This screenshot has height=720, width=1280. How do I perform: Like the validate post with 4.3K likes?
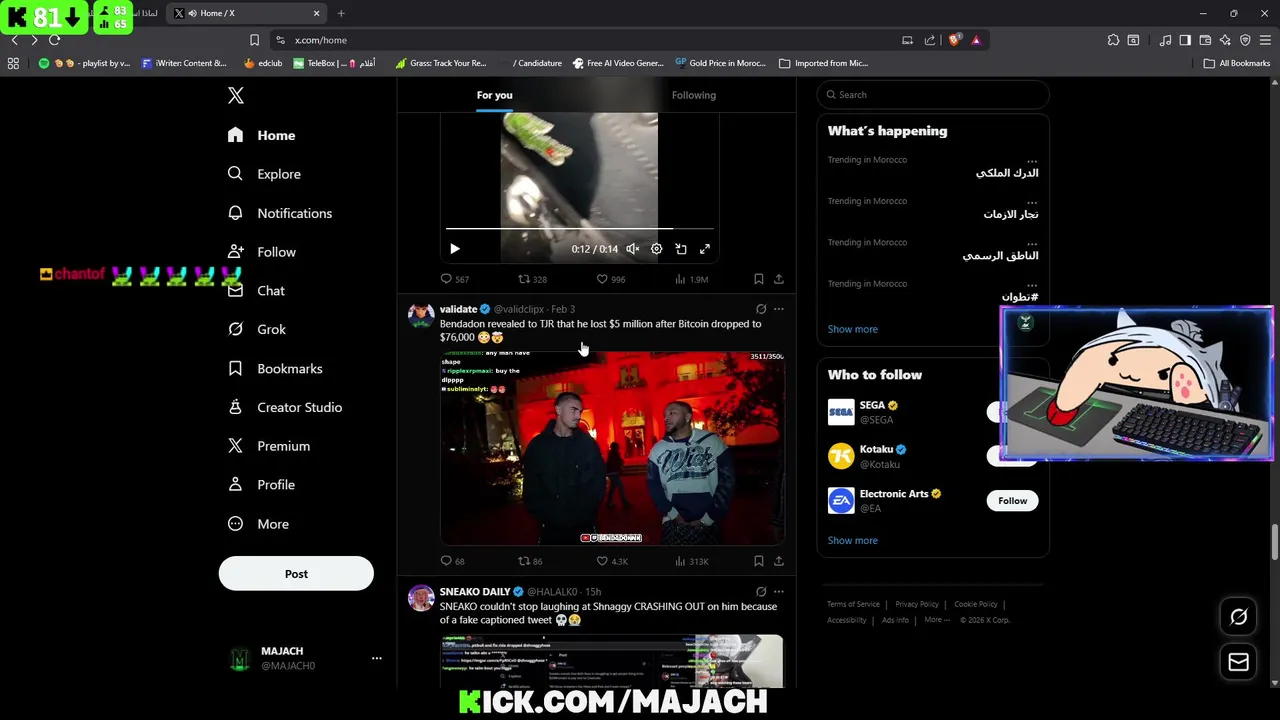[612, 561]
